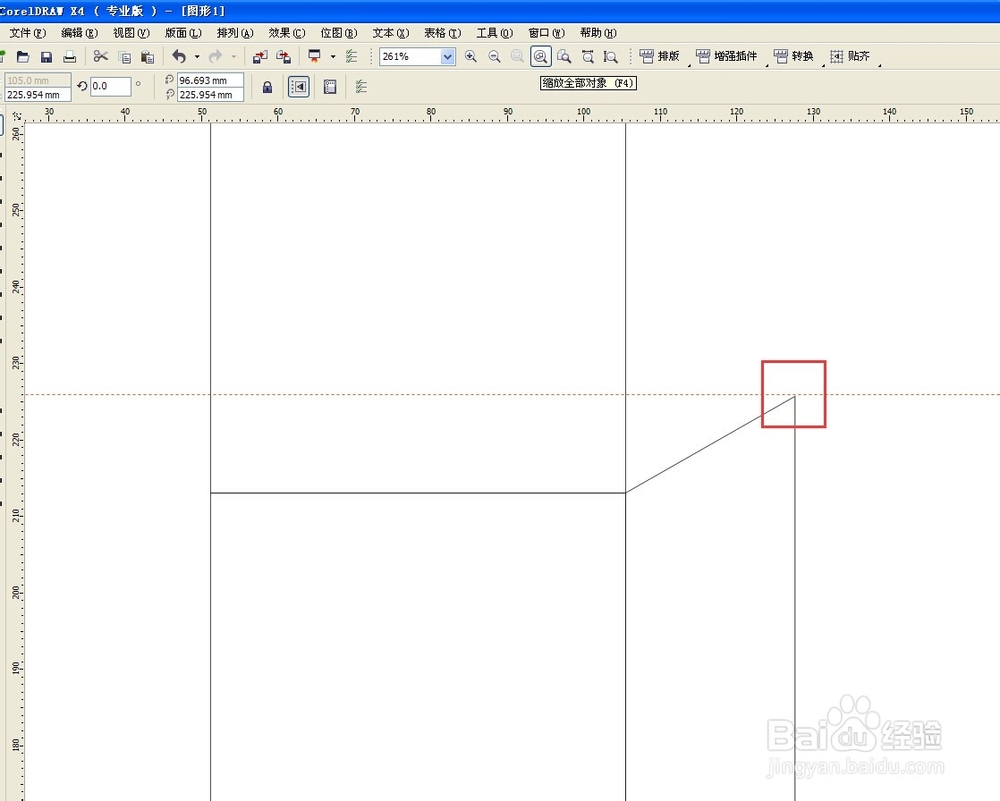Image resolution: width=1000 pixels, height=801 pixels.
Task: Open the 视图 (View) menu
Action: point(131,33)
